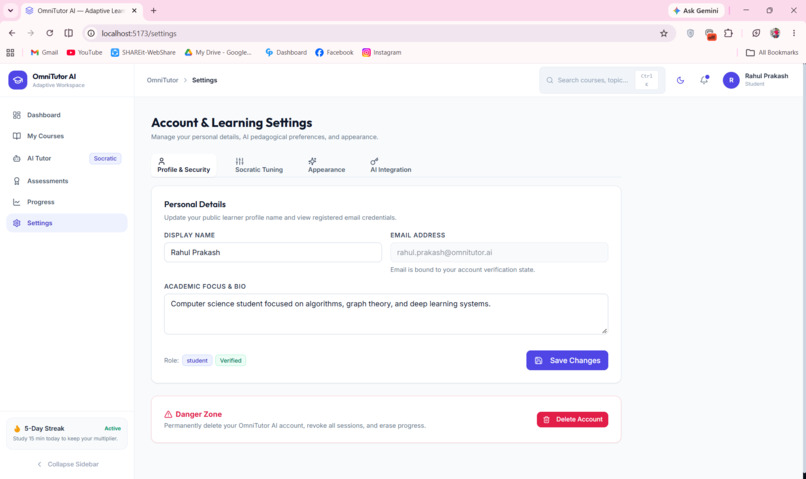The height and width of the screenshot is (479, 806).
Task: Select Settings in the sidebar
Action: tap(67, 223)
